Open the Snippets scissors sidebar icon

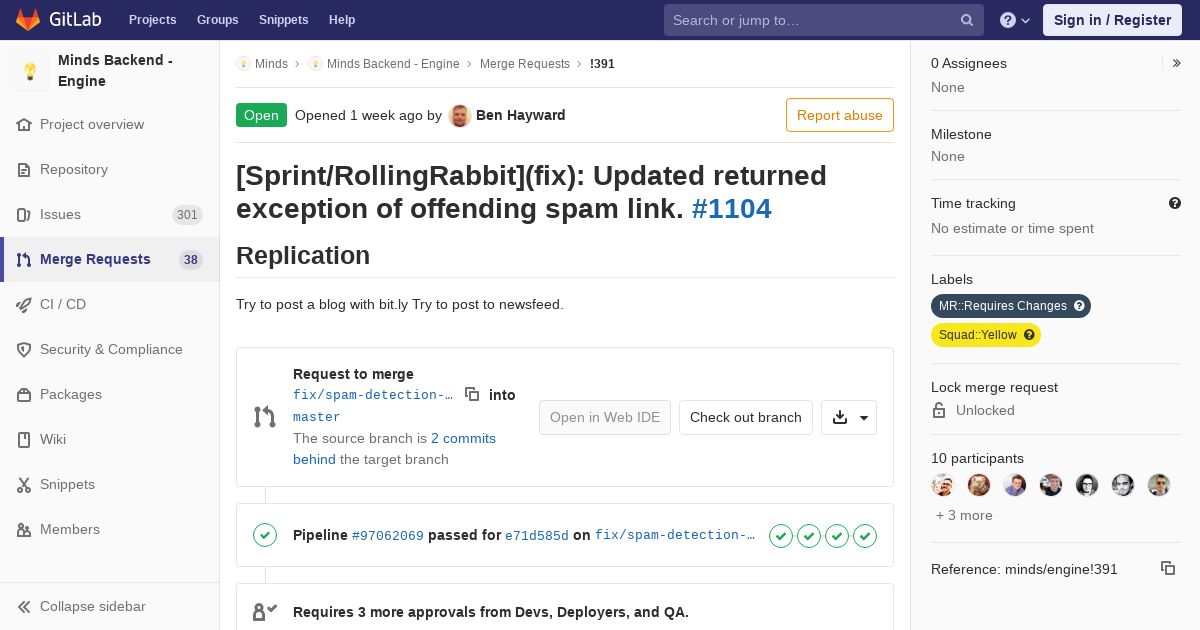click(x=24, y=485)
